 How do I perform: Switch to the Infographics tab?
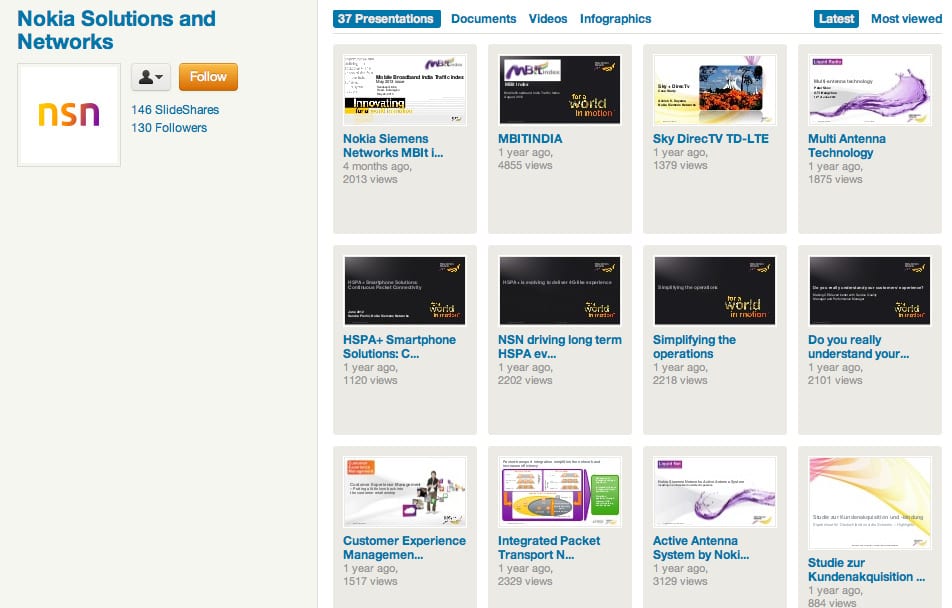pos(615,19)
